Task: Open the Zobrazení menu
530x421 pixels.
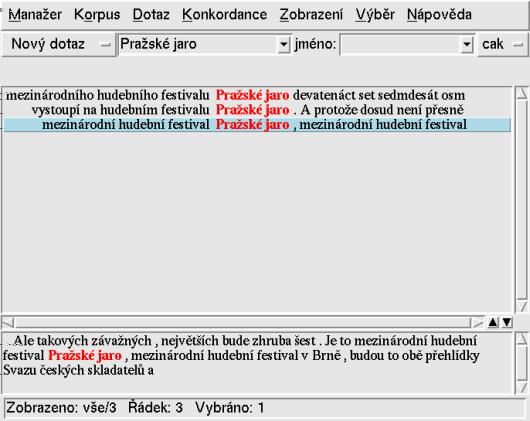Action: [311, 15]
